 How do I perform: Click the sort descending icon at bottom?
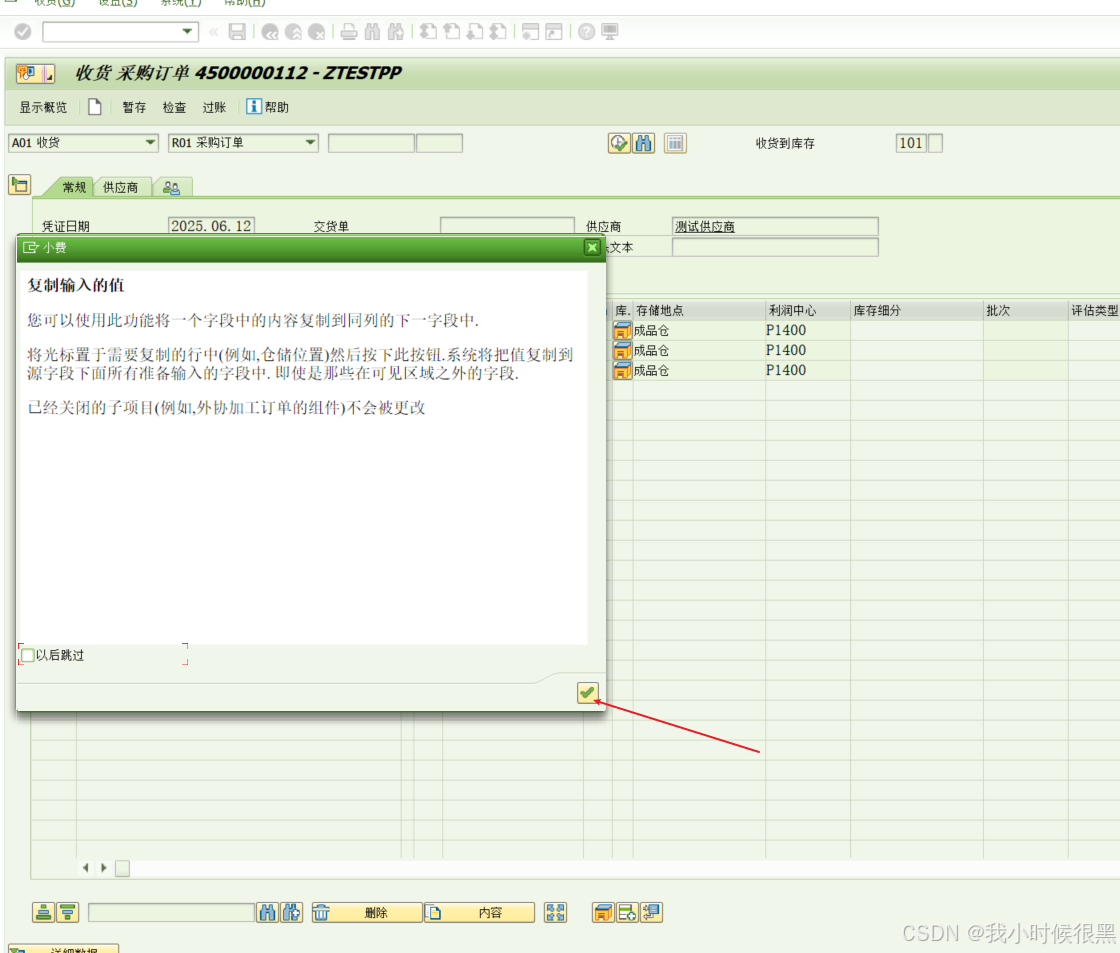click(x=68, y=912)
